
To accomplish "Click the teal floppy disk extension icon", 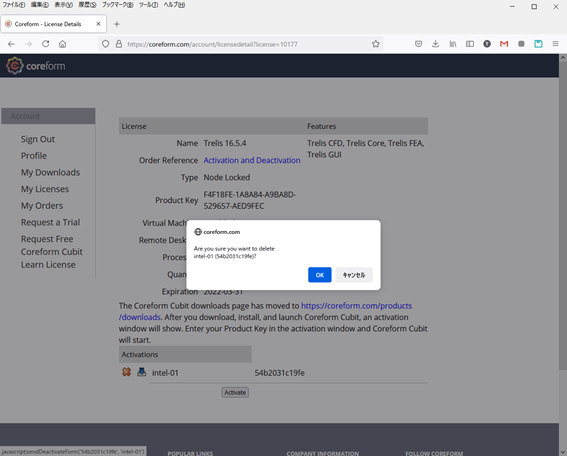I will pyautogui.click(x=538, y=44).
